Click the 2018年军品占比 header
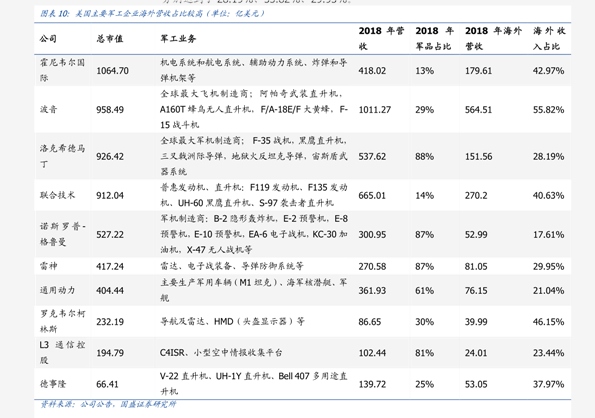 pyautogui.click(x=434, y=38)
